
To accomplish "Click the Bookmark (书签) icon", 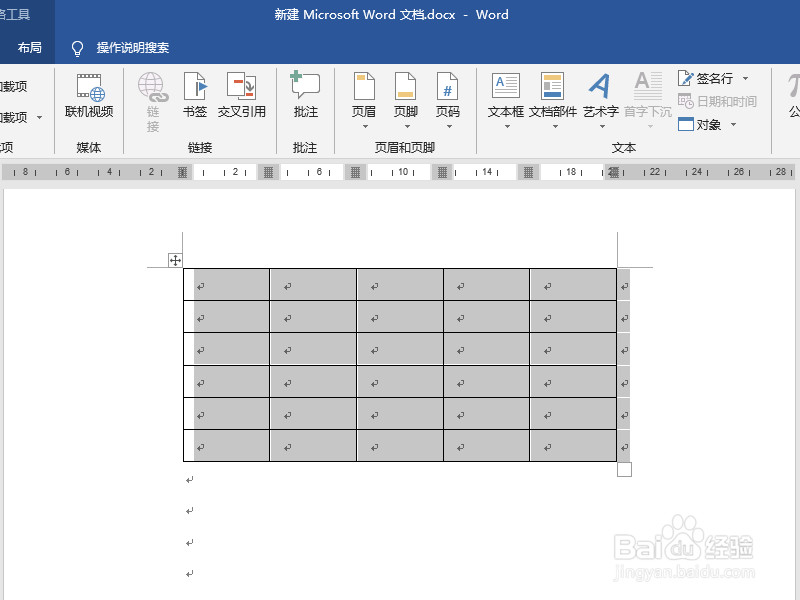I will point(195,86).
